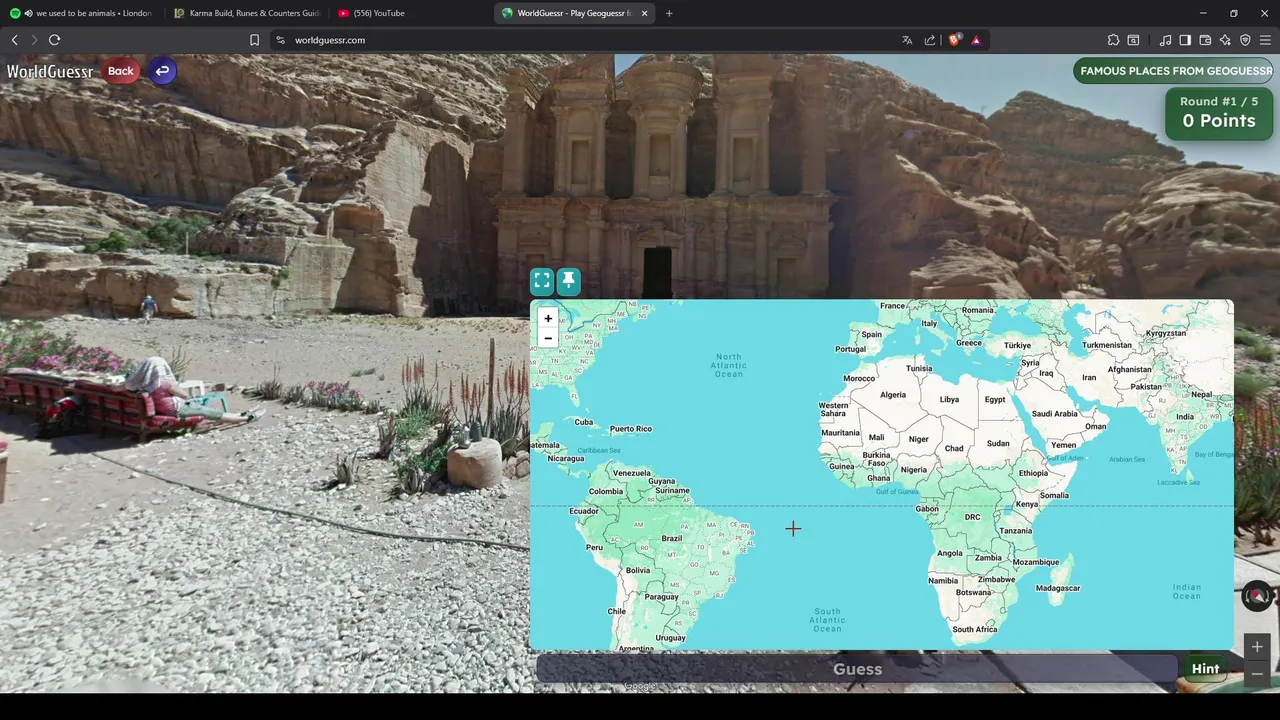Screen dimensions: 1280x720
Task: Click Nigeria on the map
Action: (913, 469)
